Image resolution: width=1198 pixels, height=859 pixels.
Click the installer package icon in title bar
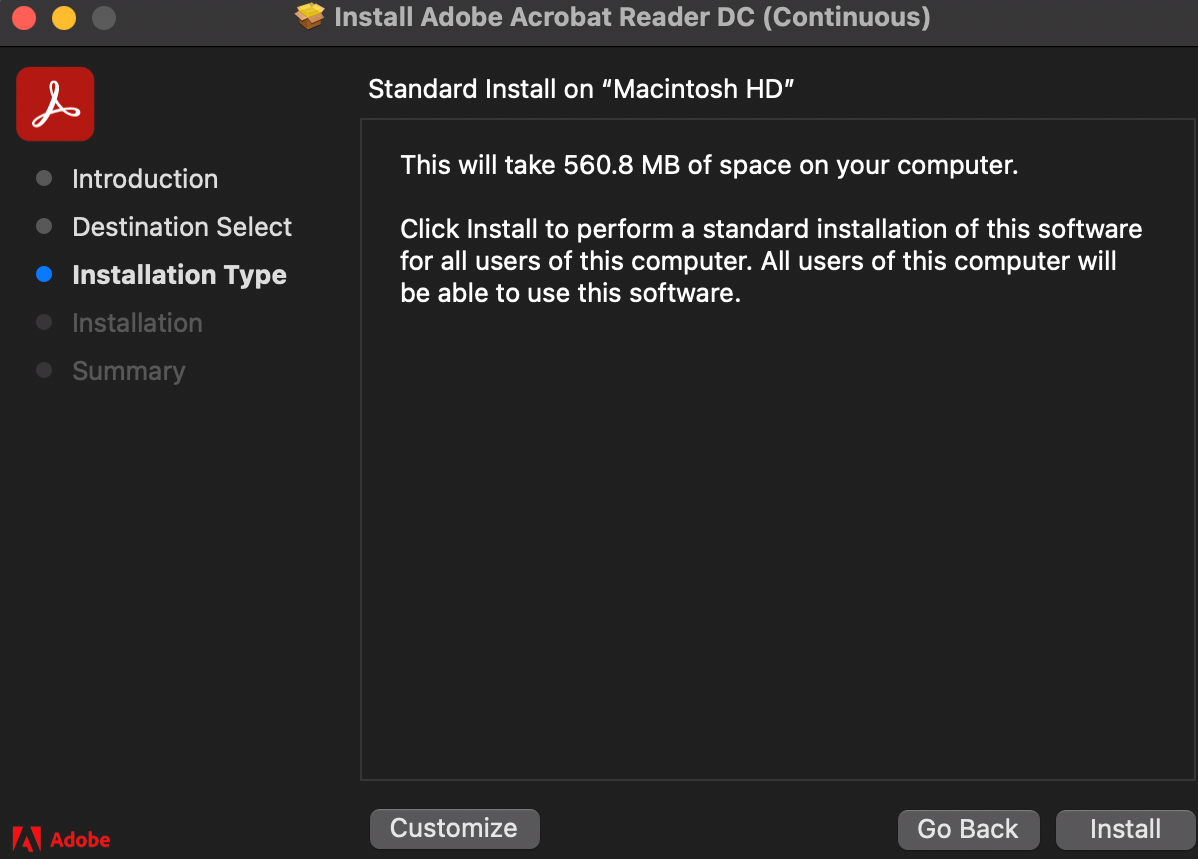coord(311,17)
